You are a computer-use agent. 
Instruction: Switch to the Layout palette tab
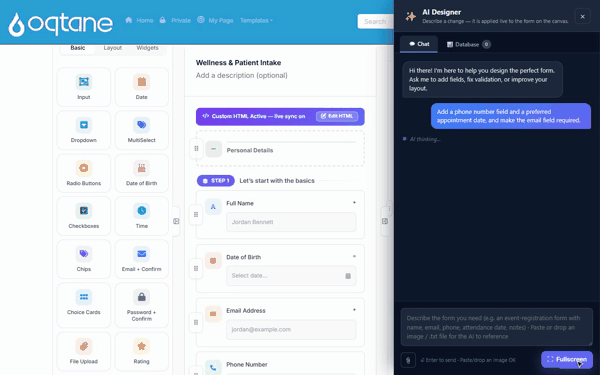pos(112,48)
